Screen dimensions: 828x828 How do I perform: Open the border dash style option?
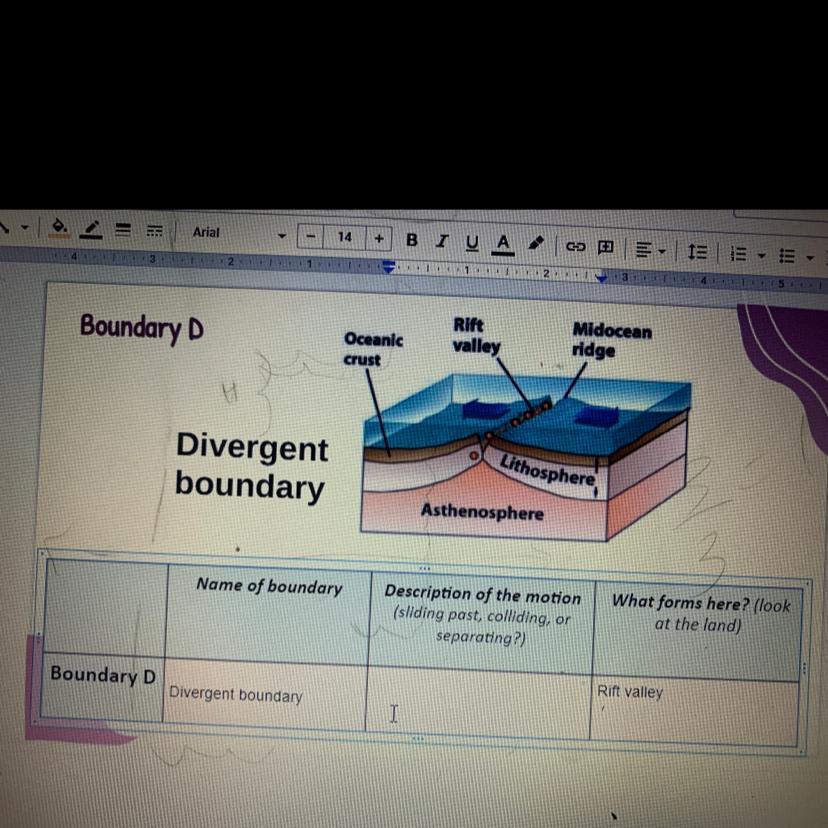[x=154, y=231]
